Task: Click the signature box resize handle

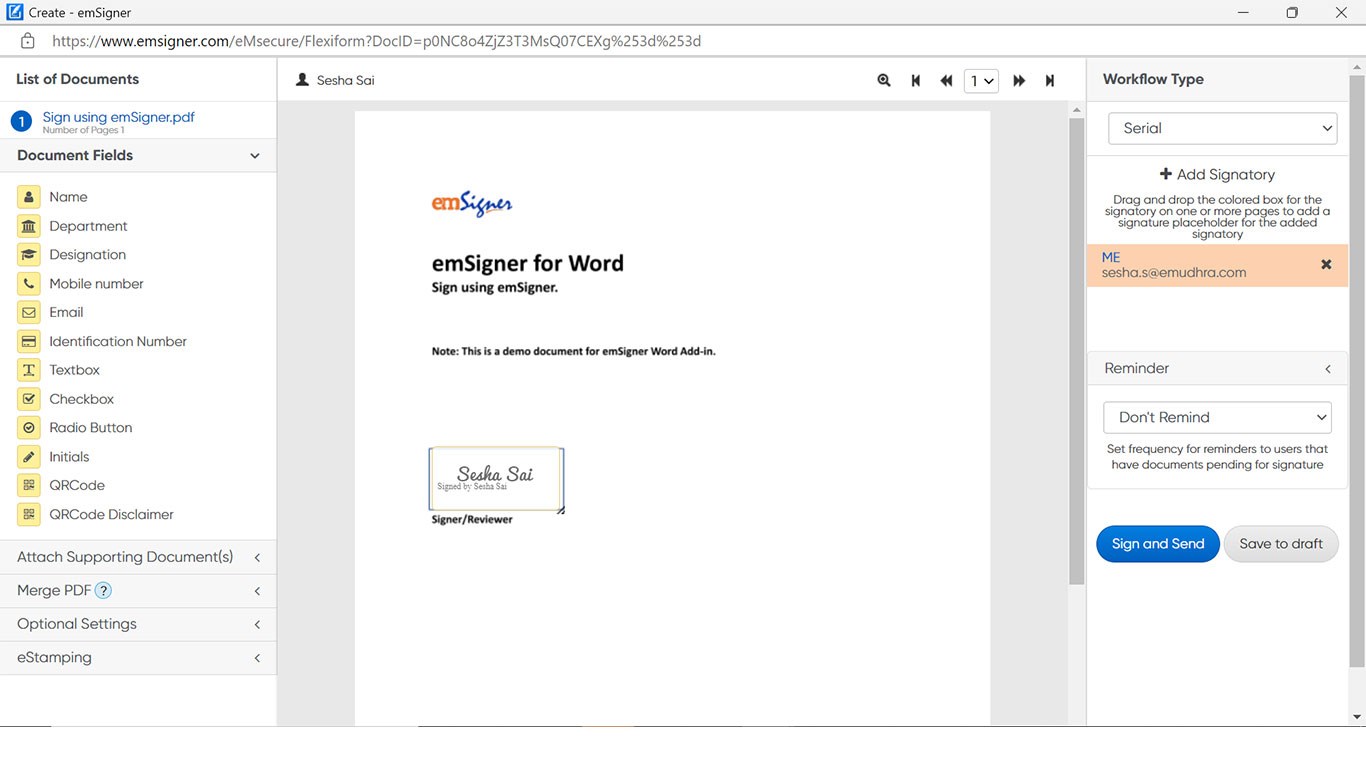Action: 561,510
